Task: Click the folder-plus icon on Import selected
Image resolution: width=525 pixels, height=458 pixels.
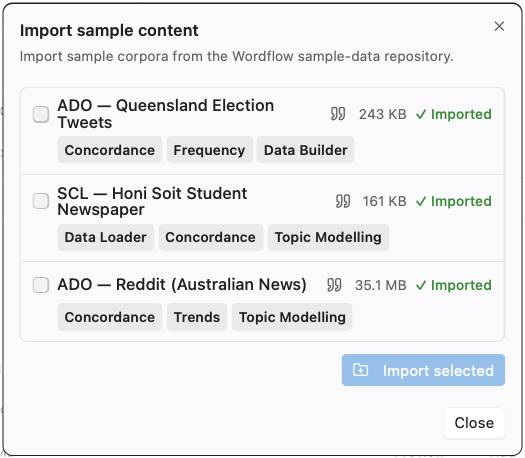Action: (361, 370)
